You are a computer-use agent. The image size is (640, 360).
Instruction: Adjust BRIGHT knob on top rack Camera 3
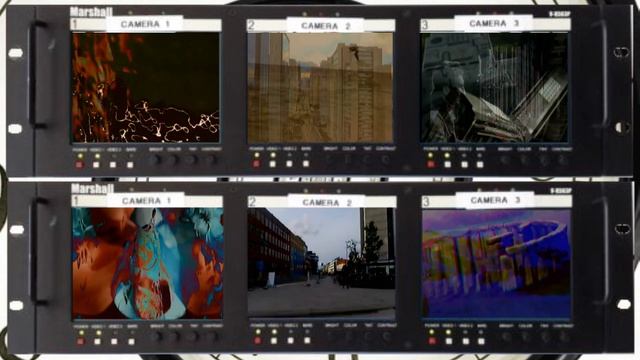pos(505,160)
